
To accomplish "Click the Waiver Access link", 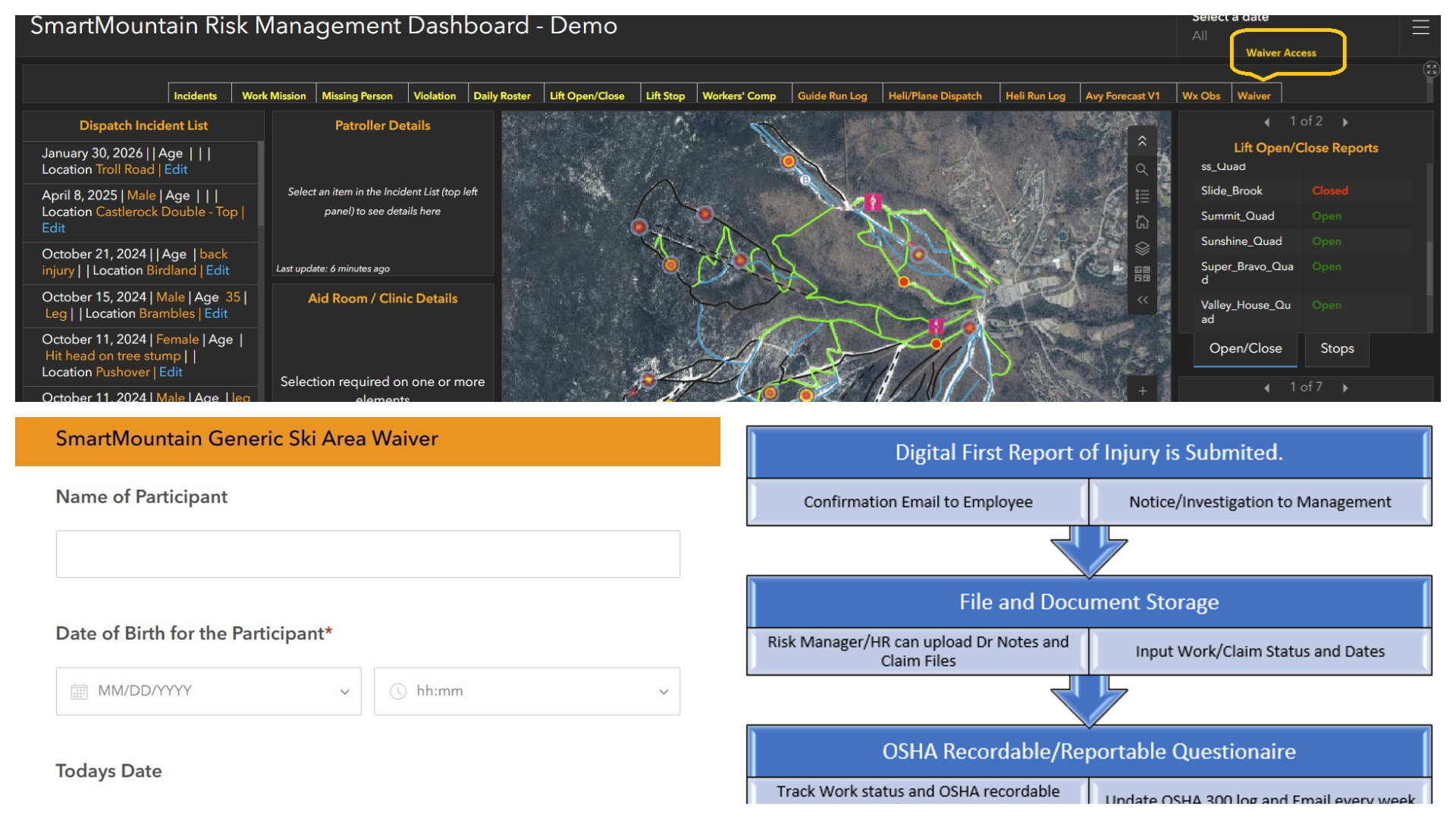I will [1282, 52].
